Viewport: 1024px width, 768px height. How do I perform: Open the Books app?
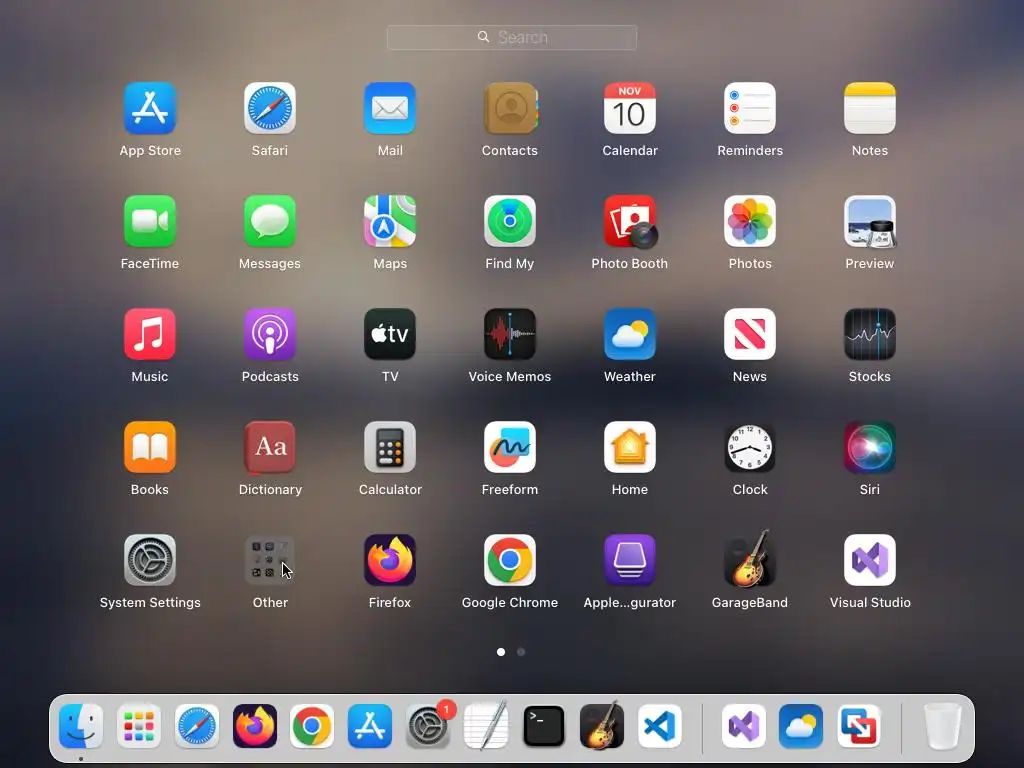150,447
